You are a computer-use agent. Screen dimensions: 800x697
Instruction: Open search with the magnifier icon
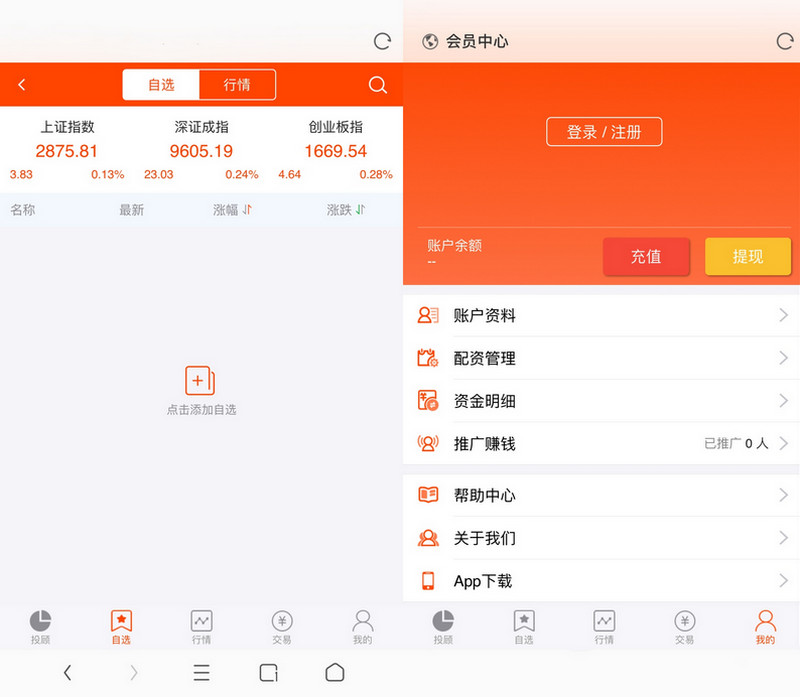click(x=378, y=85)
